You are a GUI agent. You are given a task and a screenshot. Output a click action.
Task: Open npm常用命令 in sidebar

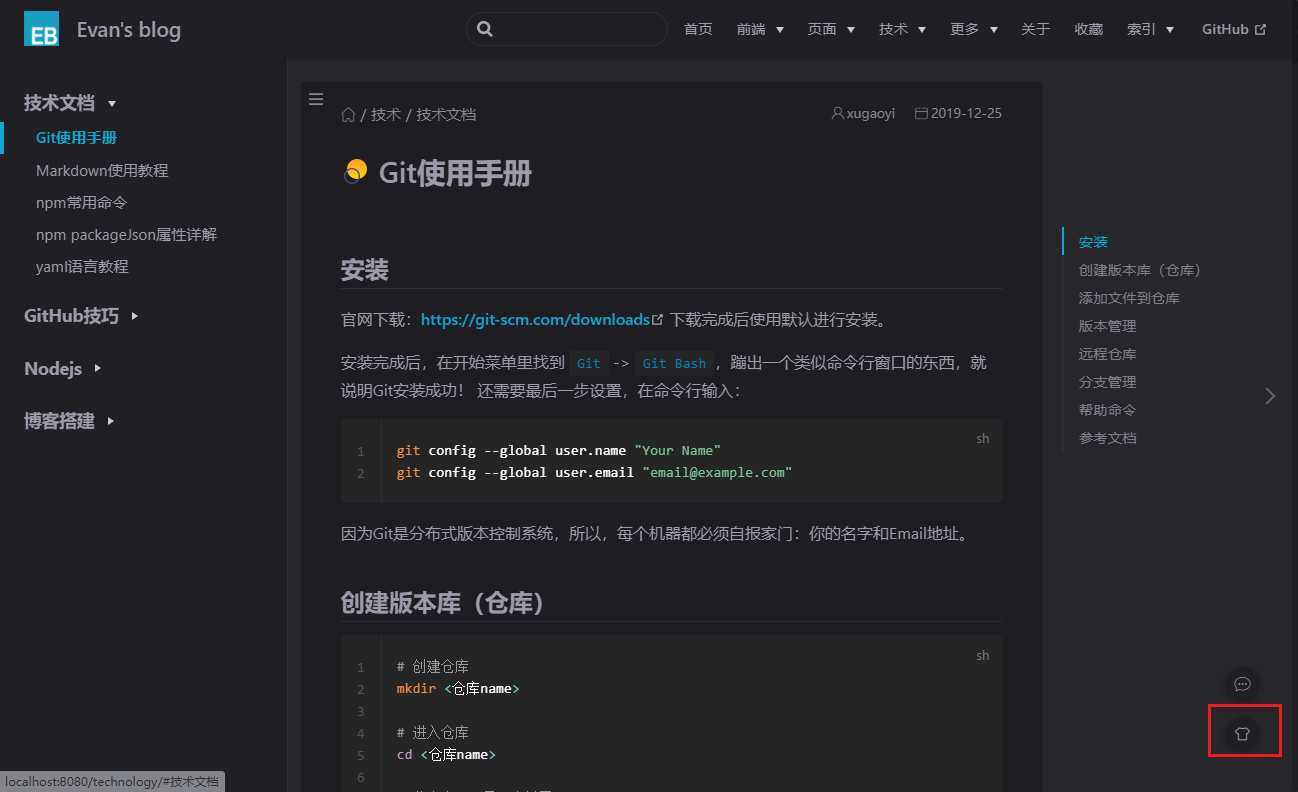[x=82, y=203]
